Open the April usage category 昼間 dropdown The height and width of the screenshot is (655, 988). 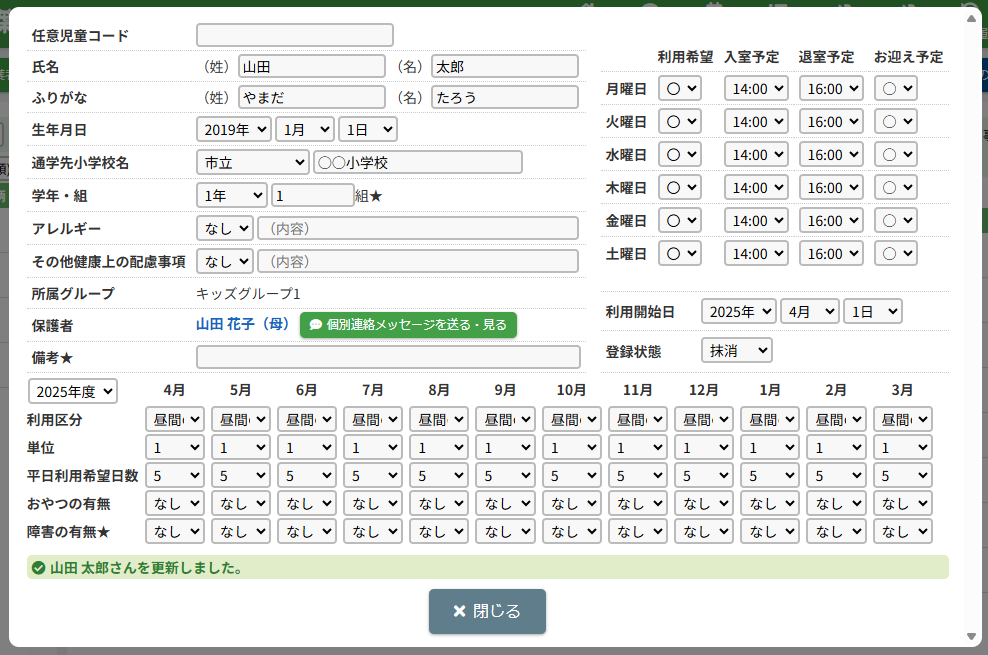(175, 419)
